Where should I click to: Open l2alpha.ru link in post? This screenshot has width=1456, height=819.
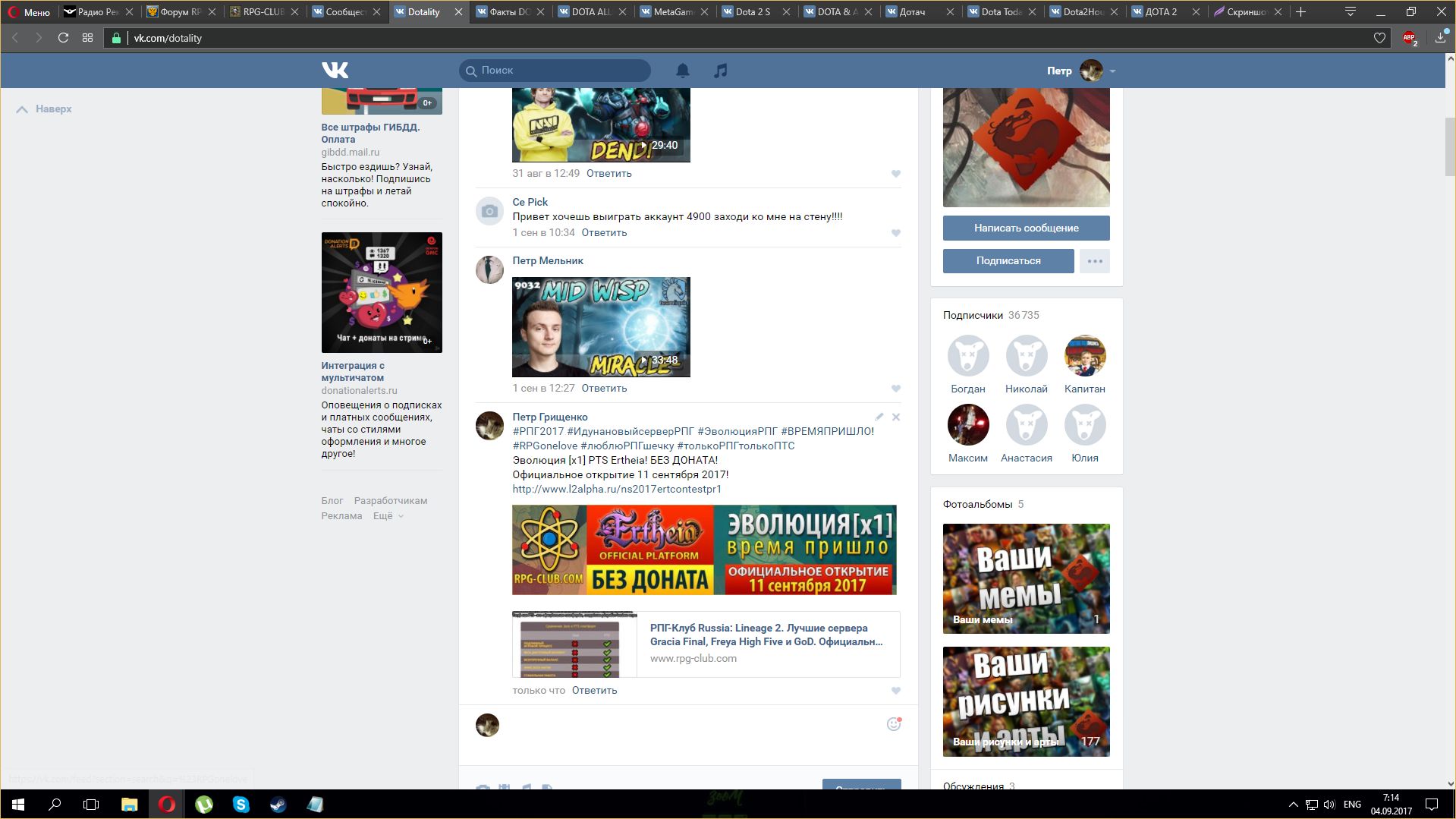point(617,490)
